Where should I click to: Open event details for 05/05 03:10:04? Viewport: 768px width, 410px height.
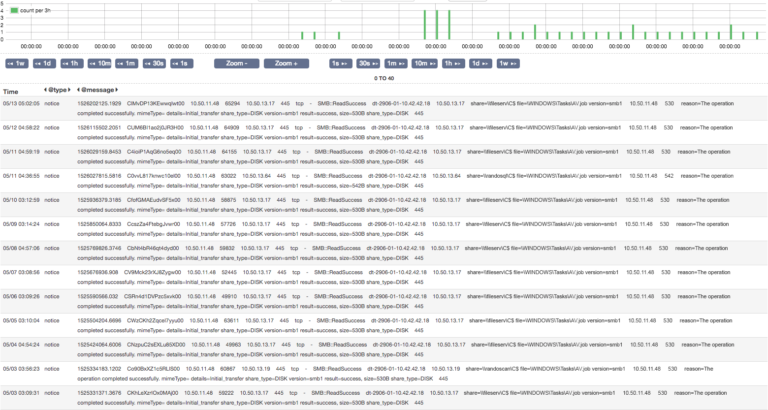coord(20,320)
